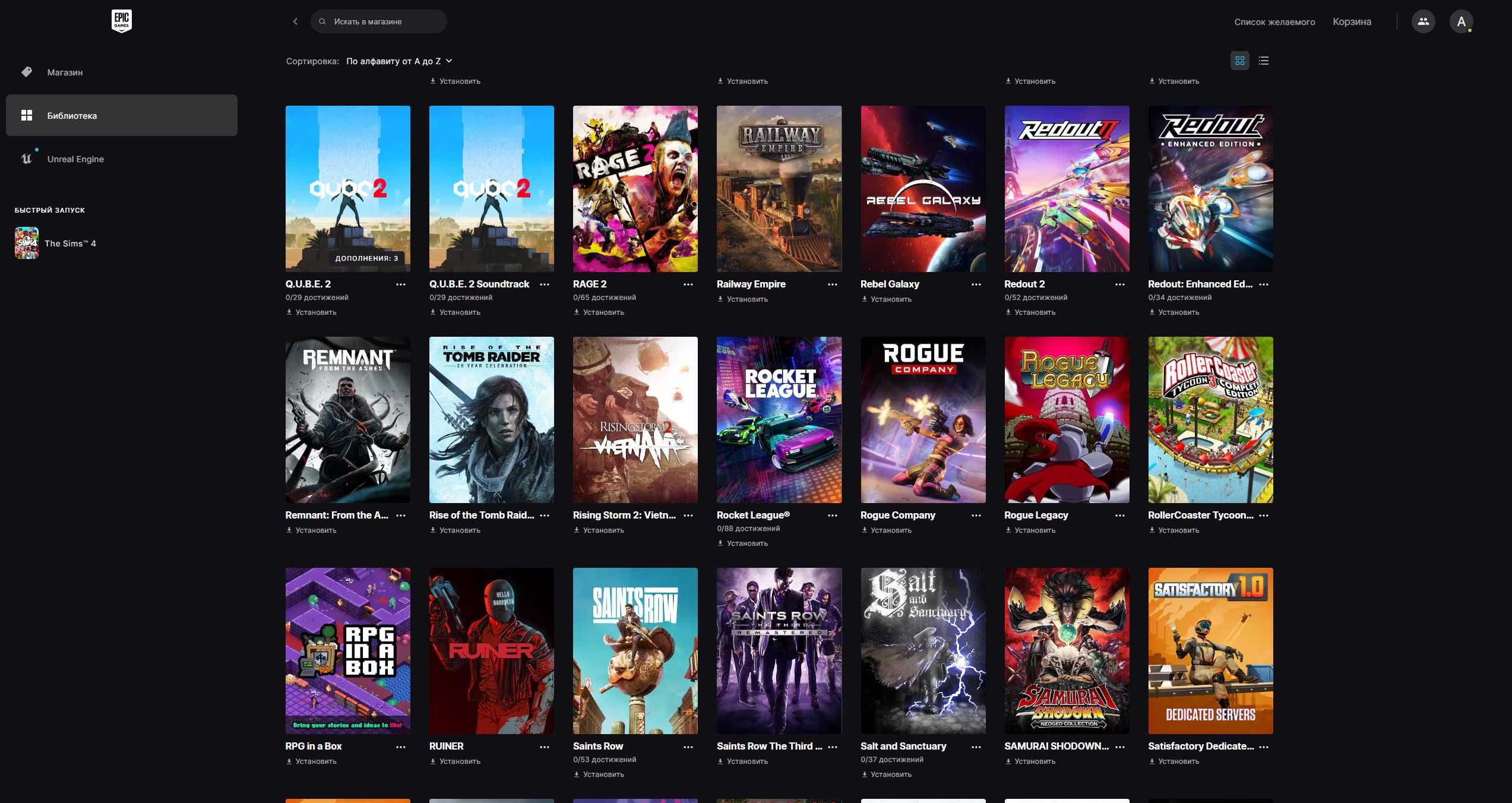Screen dimensions: 1512x803
Task: Open options menu for Redout: Enhanced Edition
Action: point(1264,284)
